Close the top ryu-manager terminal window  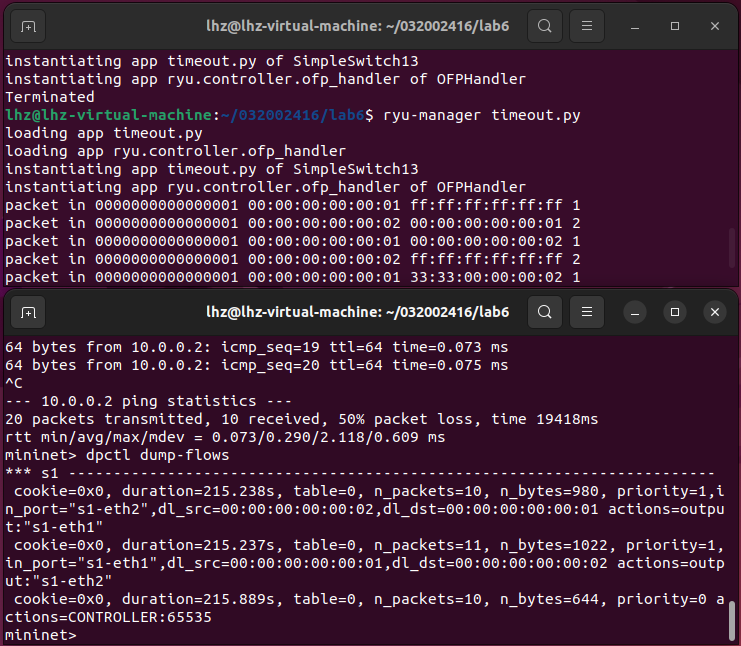click(x=714, y=25)
